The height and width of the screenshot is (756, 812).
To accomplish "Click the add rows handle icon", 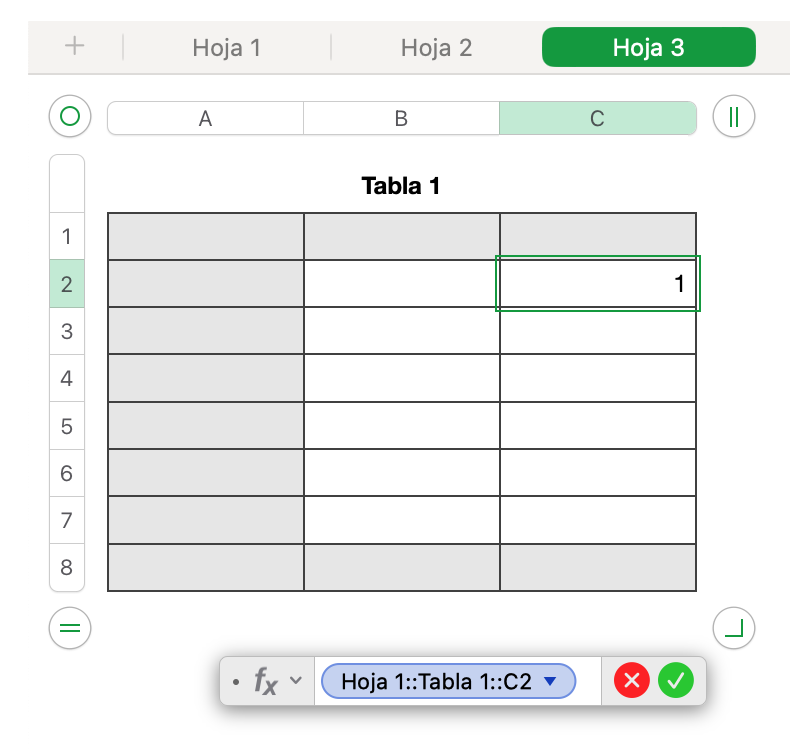I will [70, 629].
